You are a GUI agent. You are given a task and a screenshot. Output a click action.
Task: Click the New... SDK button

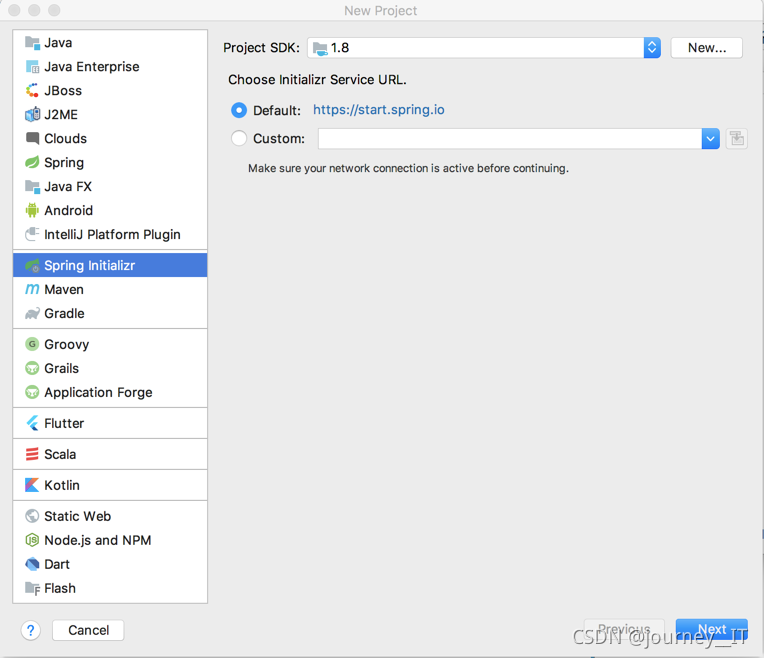point(707,48)
